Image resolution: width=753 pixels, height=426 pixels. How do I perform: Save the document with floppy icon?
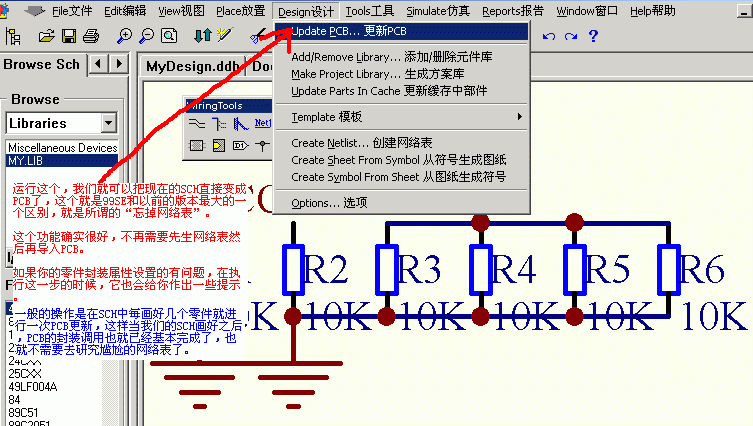click(x=69, y=36)
